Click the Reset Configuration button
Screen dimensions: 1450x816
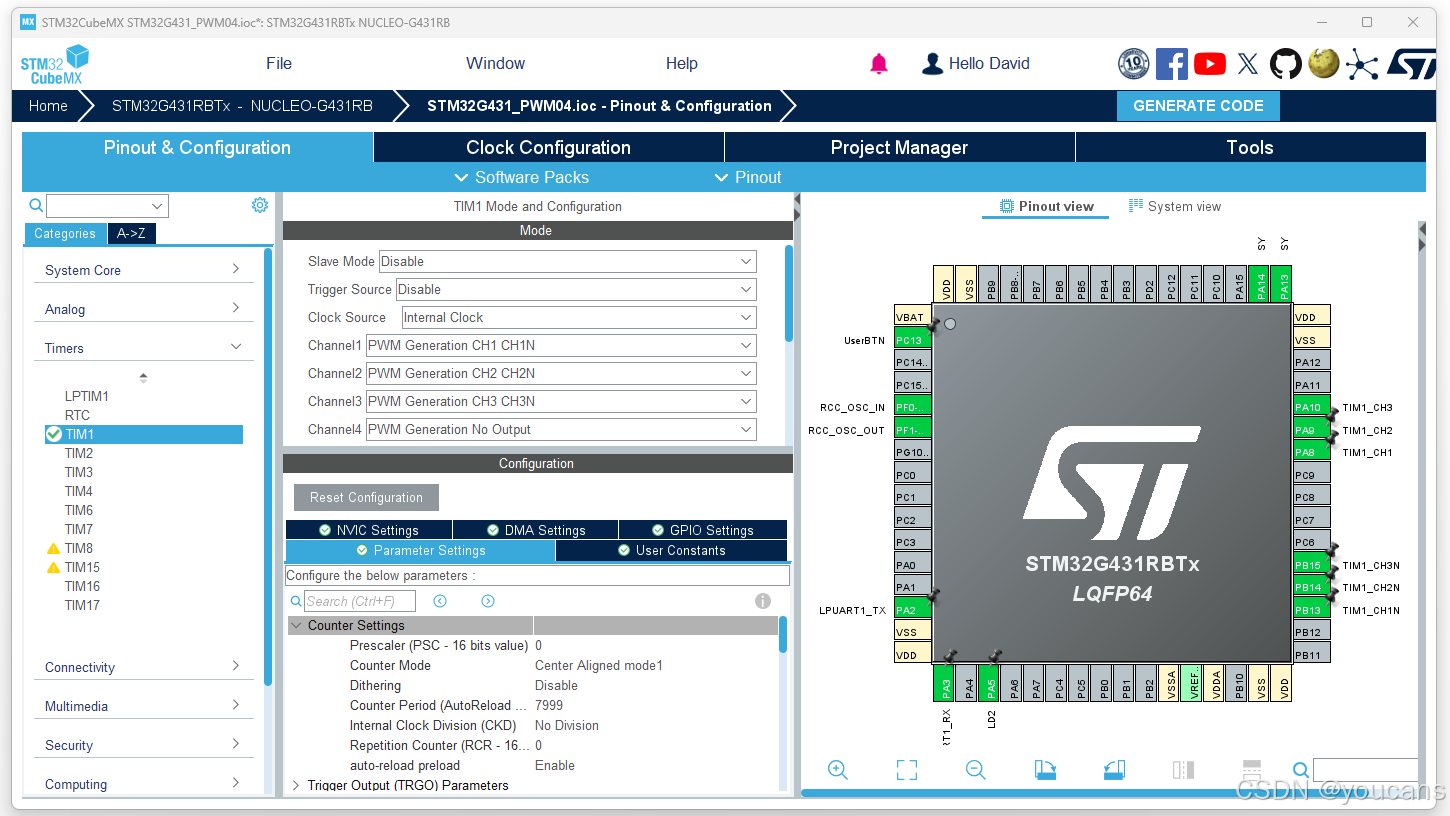click(366, 497)
